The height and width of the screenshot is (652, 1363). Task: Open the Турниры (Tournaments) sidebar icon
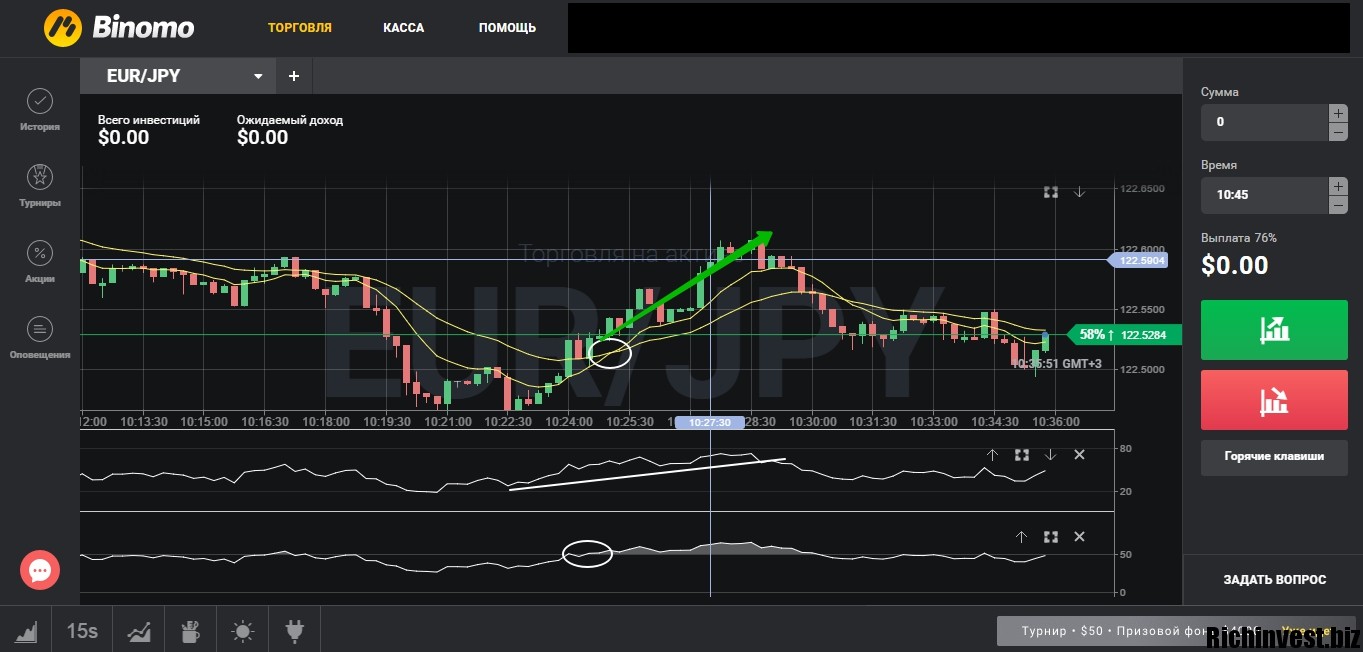point(40,177)
